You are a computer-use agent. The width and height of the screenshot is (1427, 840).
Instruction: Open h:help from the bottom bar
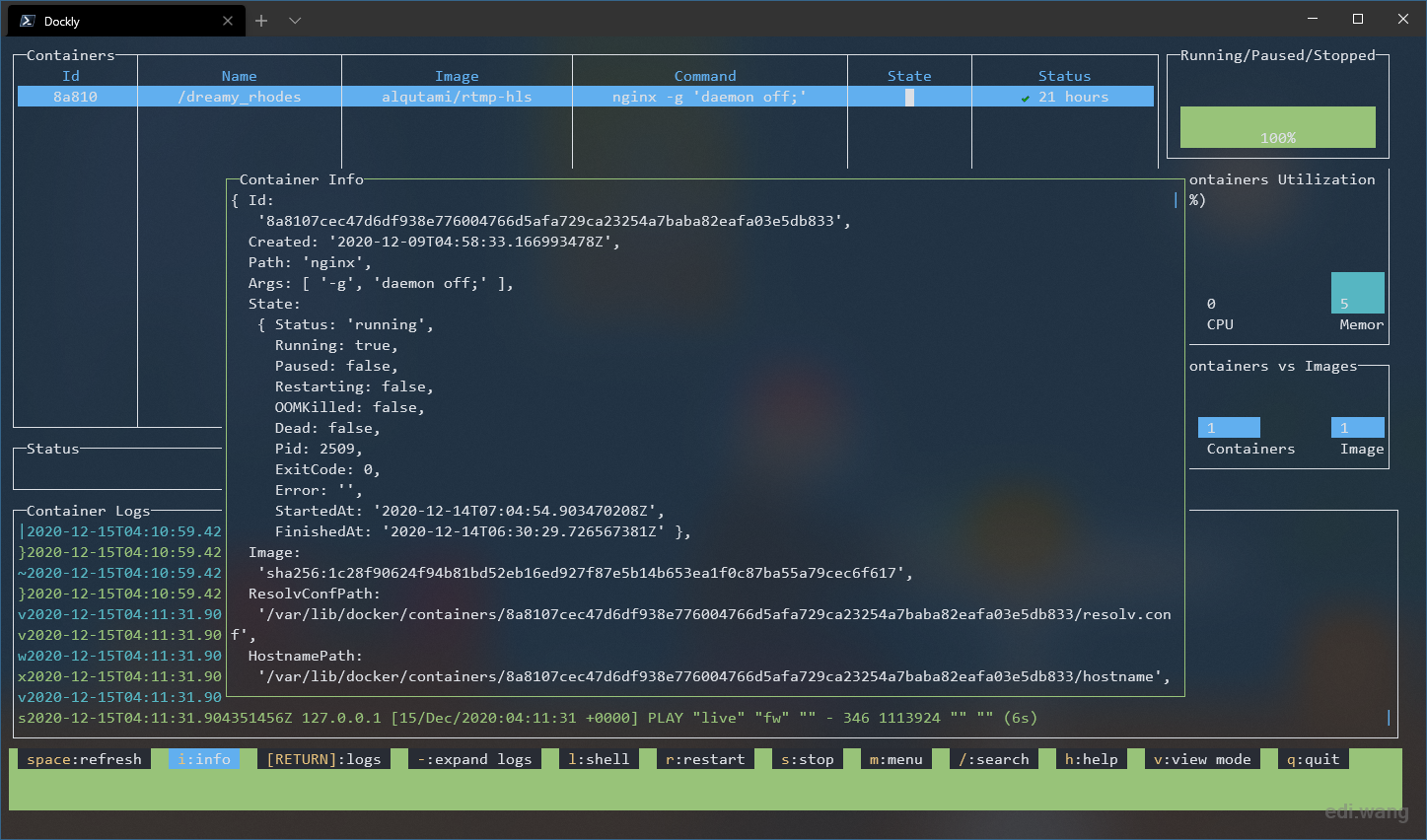pos(1092,759)
